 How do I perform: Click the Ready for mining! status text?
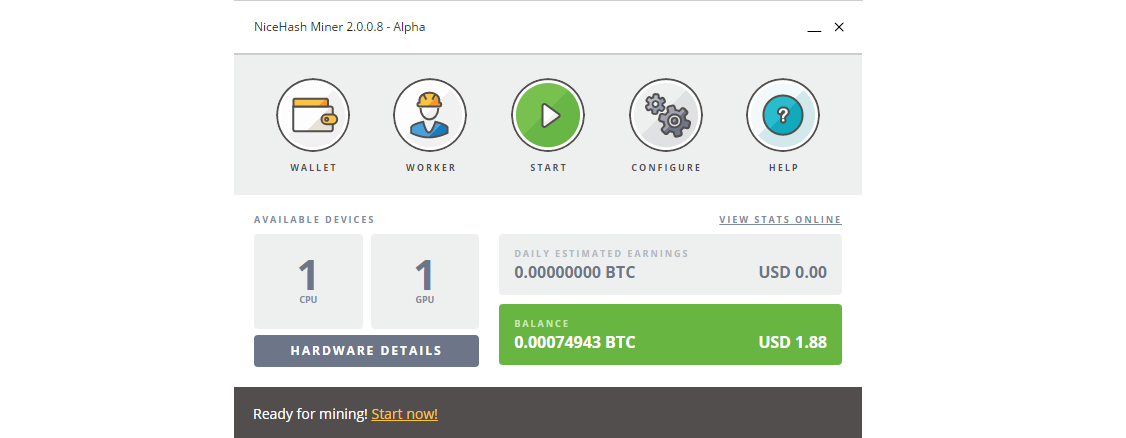point(310,414)
